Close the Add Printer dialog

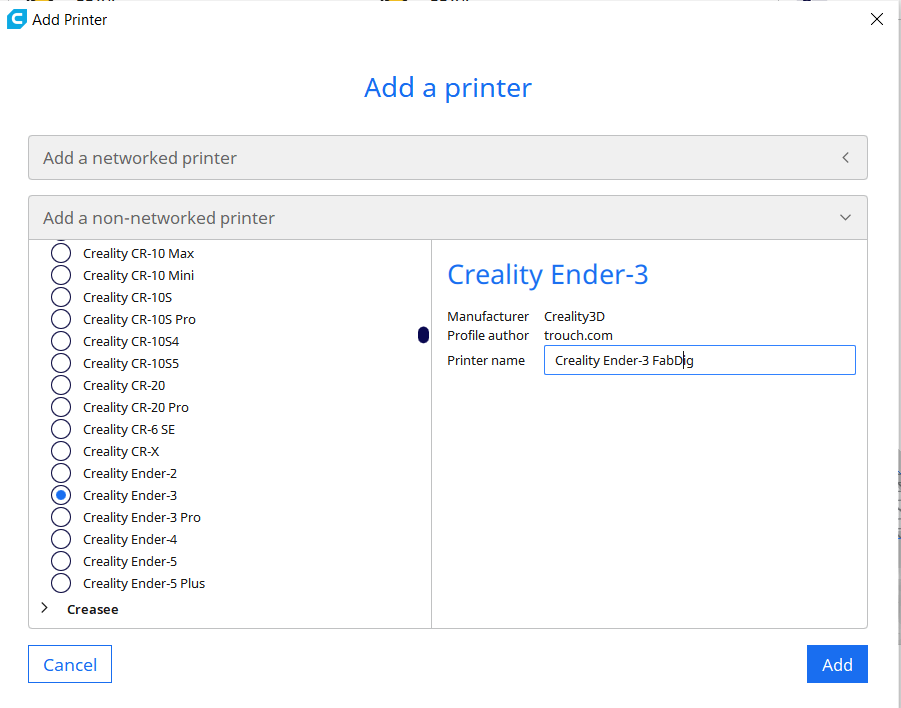click(876, 19)
